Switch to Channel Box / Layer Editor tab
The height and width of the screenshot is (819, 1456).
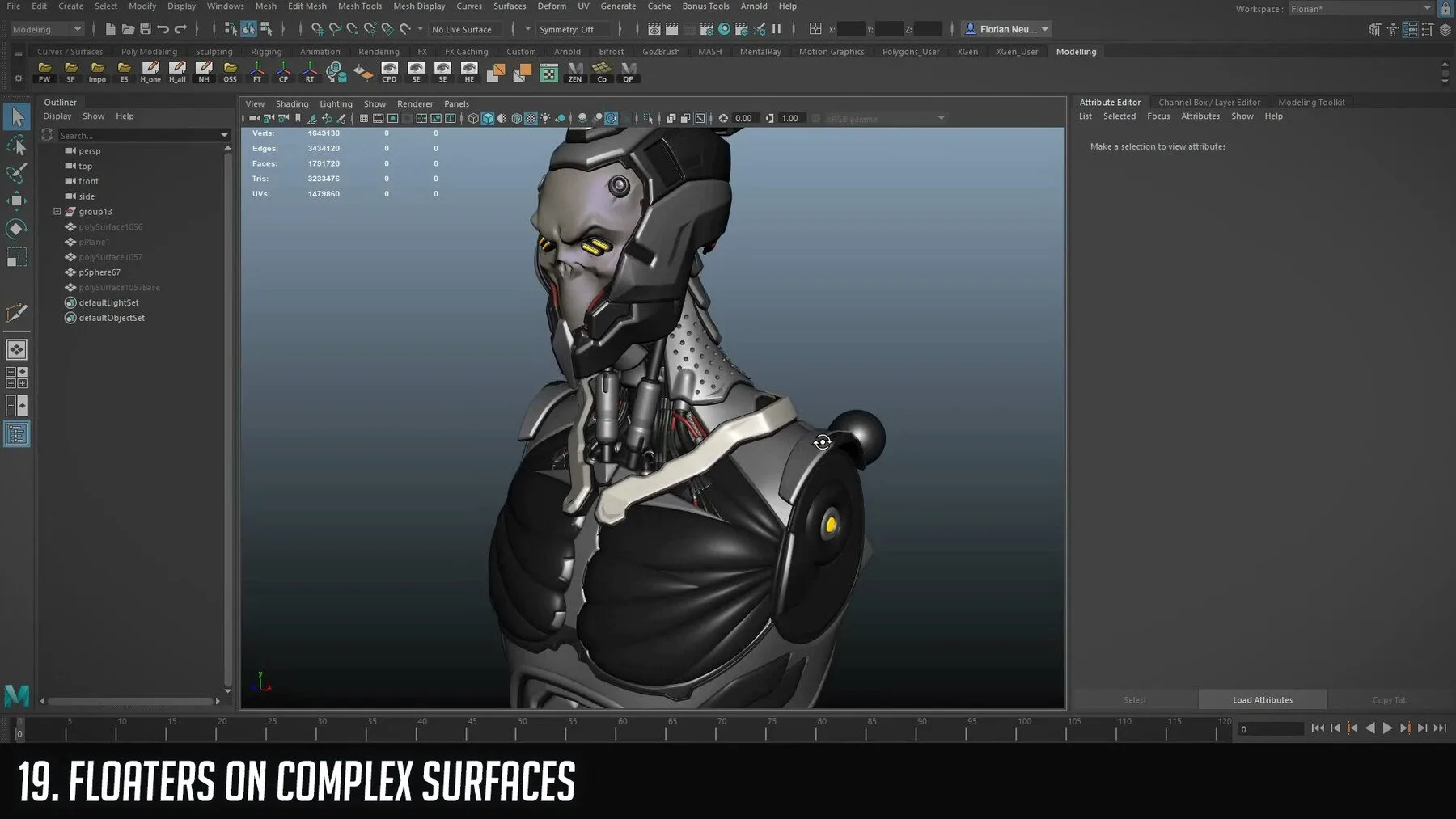(1209, 103)
